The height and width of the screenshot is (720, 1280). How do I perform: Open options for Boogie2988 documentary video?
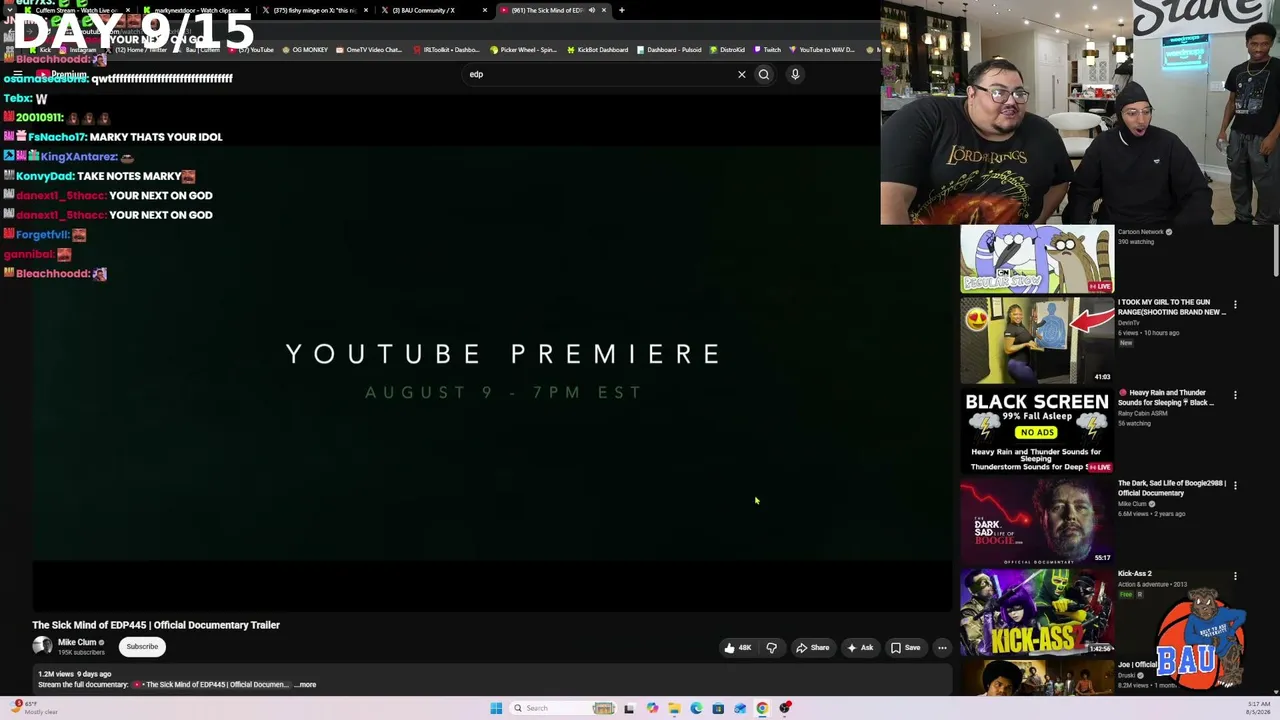pyautogui.click(x=1235, y=485)
